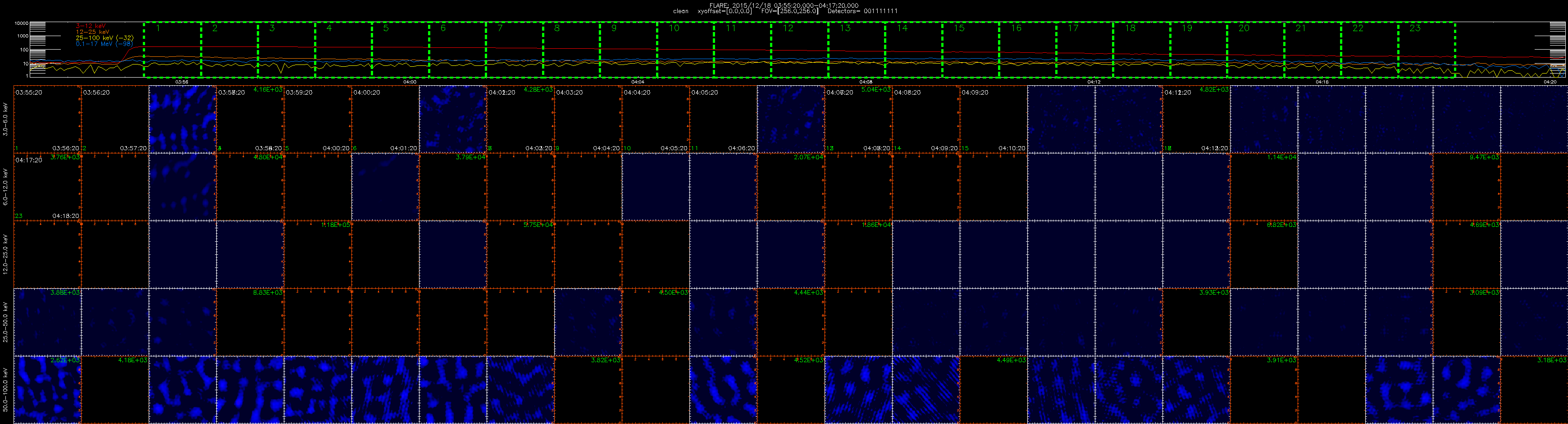Select time interval 3 in the light curve
This screenshot has width=1568, height=424.
287,50
